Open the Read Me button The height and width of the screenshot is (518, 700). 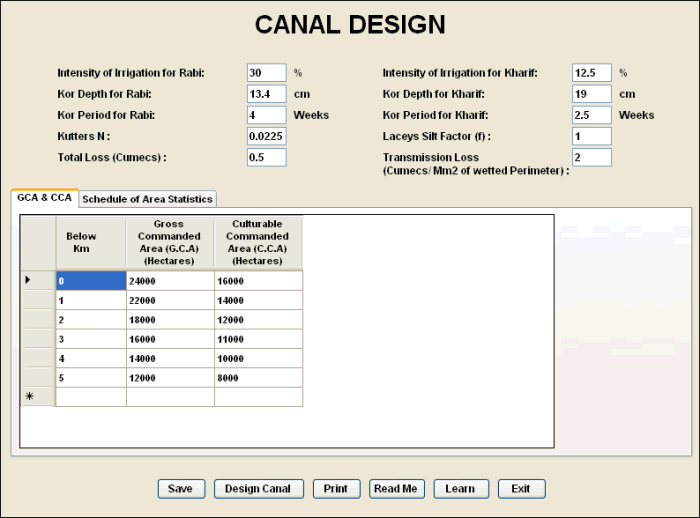coord(397,489)
